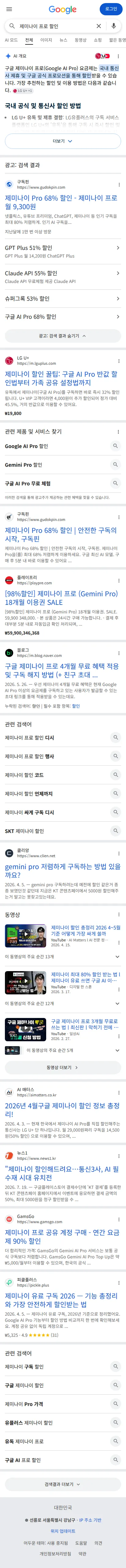This screenshot has height=1568, width=126.
Task: Click the search magnifier icon in search box
Action: tap(12, 26)
